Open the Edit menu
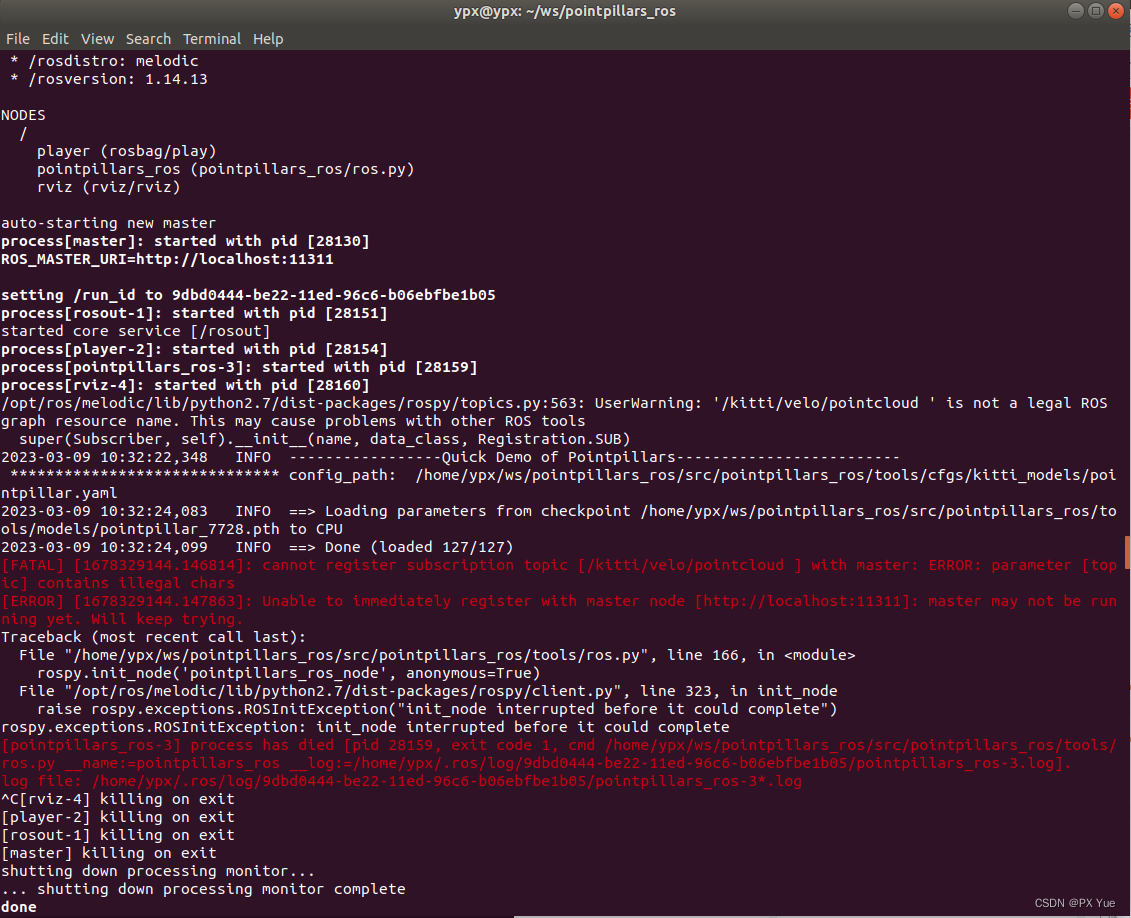 [x=55, y=39]
